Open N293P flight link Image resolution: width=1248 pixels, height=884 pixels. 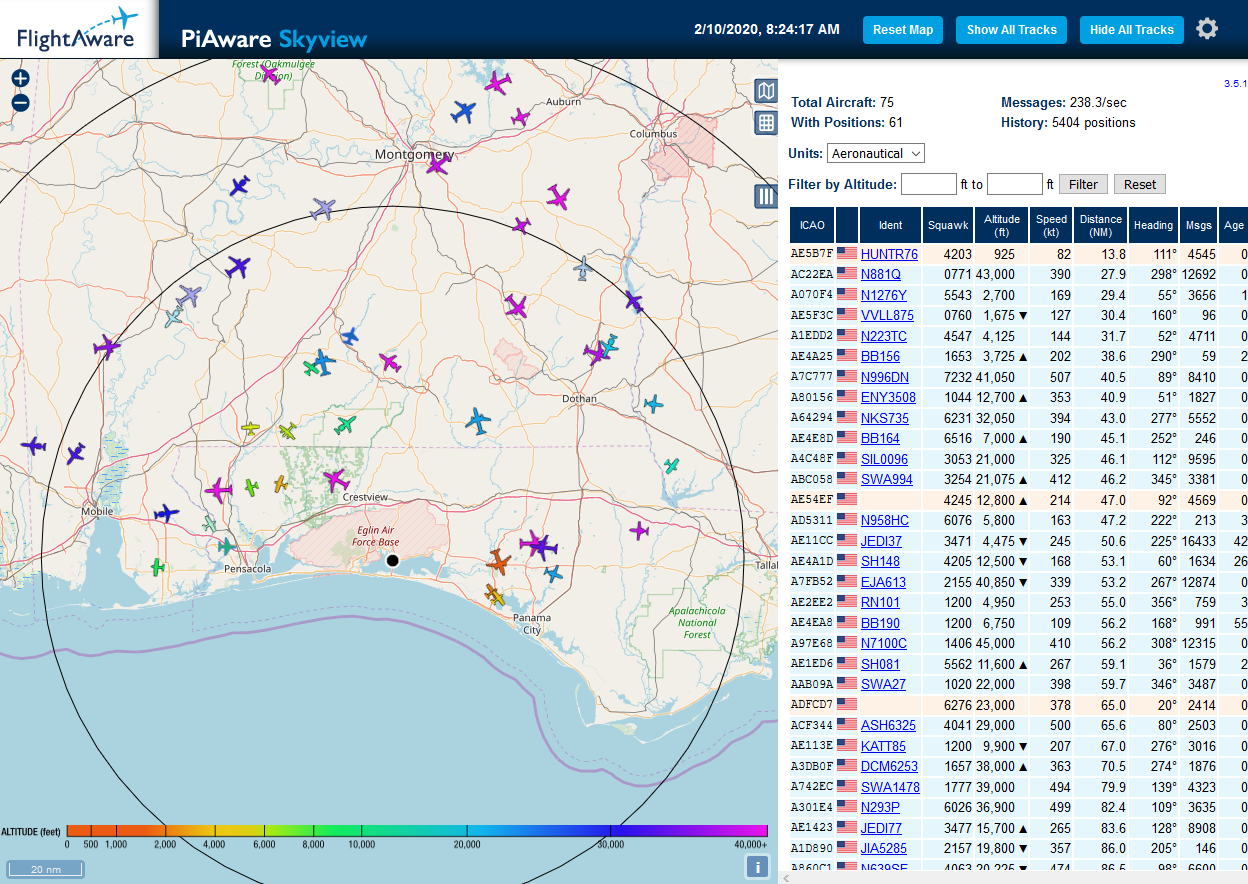point(880,808)
